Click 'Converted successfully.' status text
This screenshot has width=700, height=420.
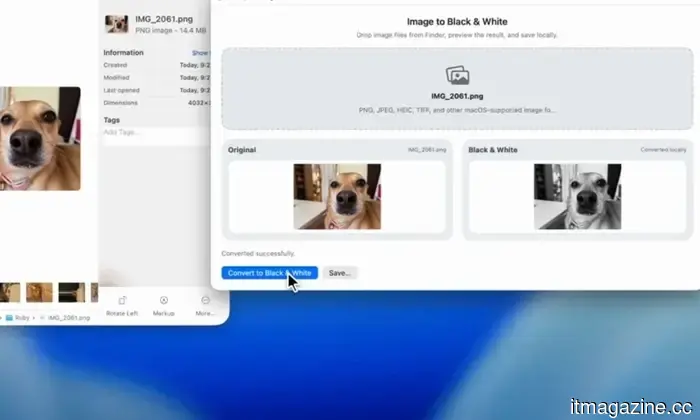point(258,254)
